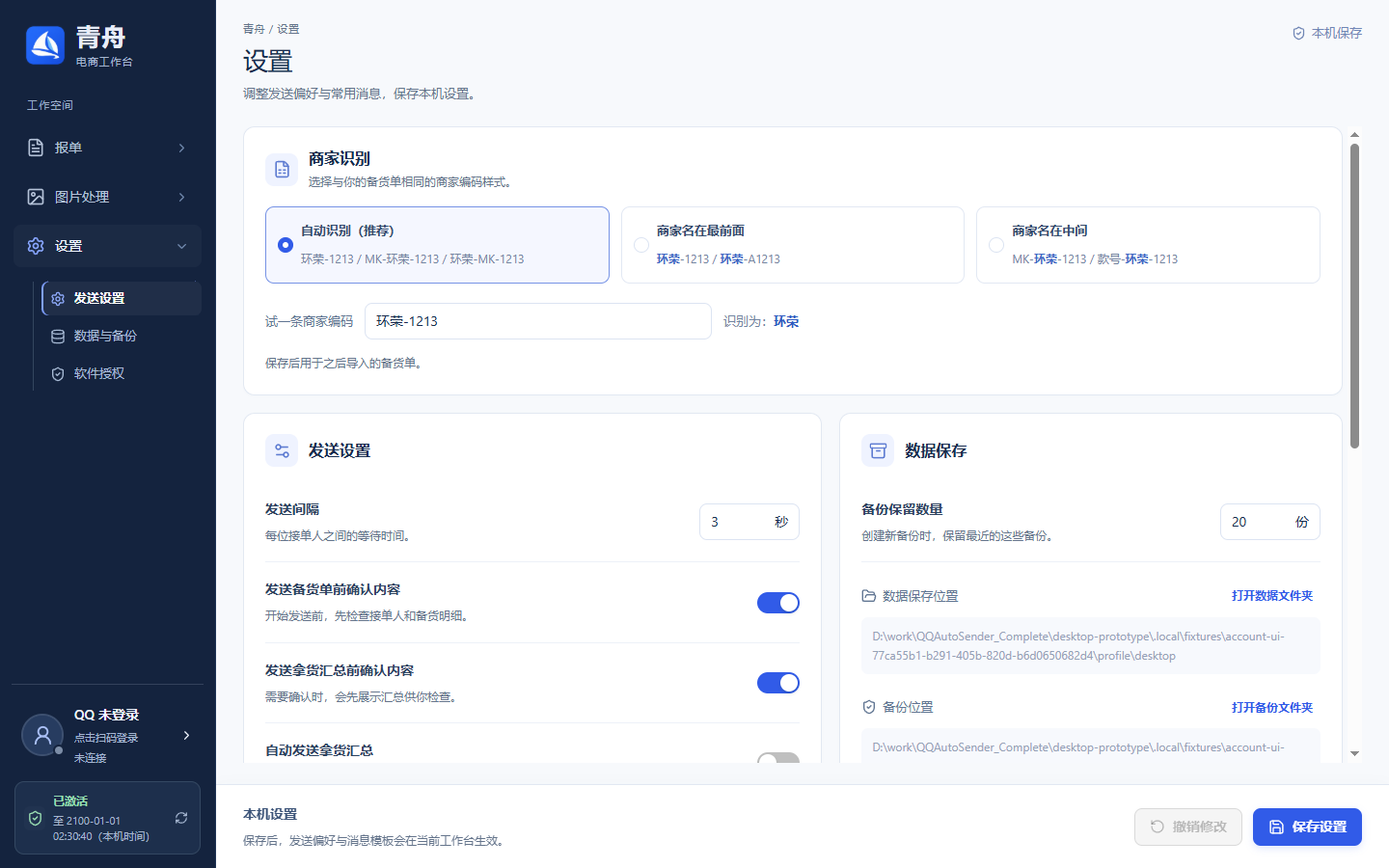
Task: Toggle 发送拿货汇总前确认内容 switch
Action: pyautogui.click(x=778, y=683)
